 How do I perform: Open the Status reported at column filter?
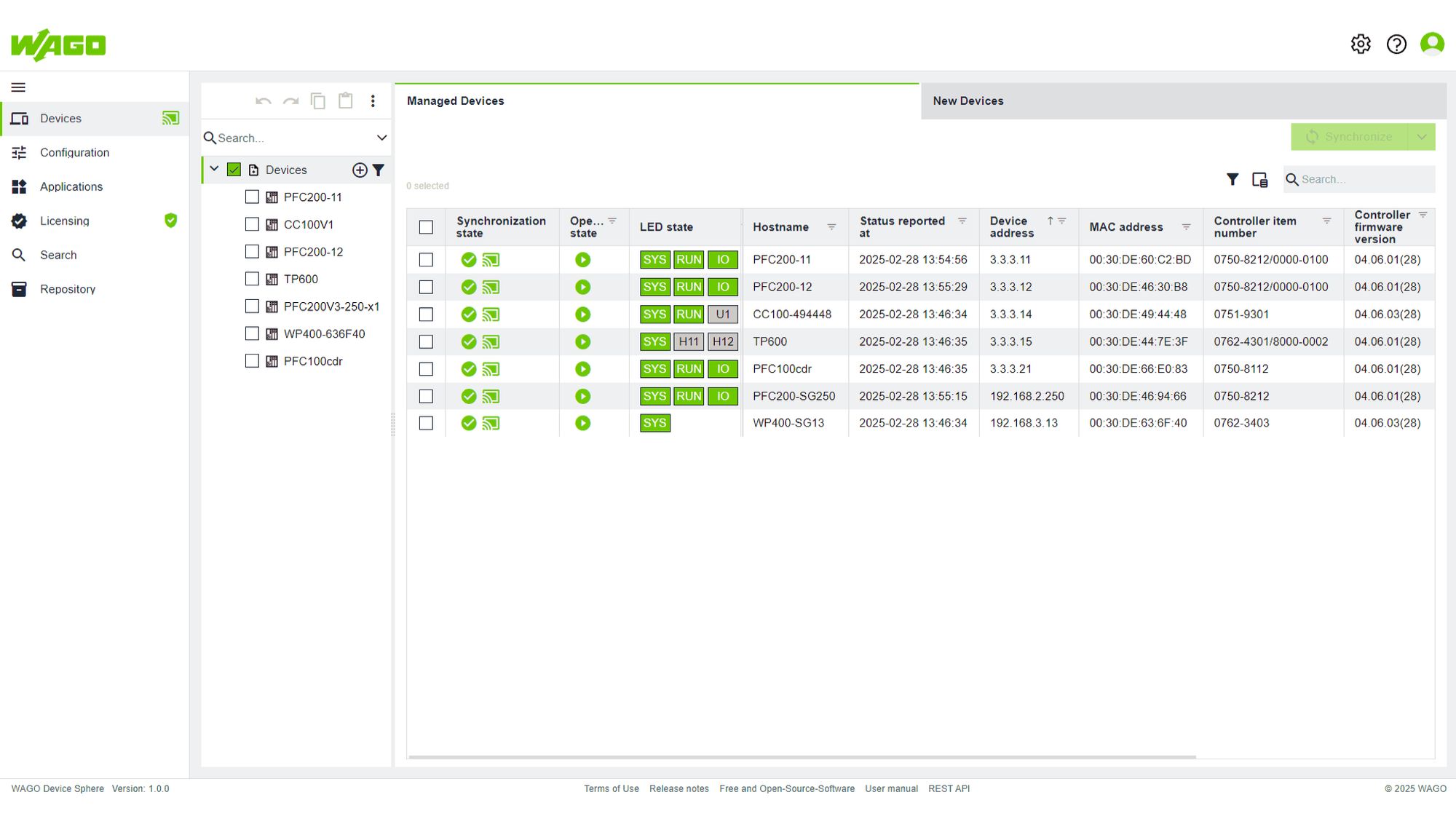962,221
